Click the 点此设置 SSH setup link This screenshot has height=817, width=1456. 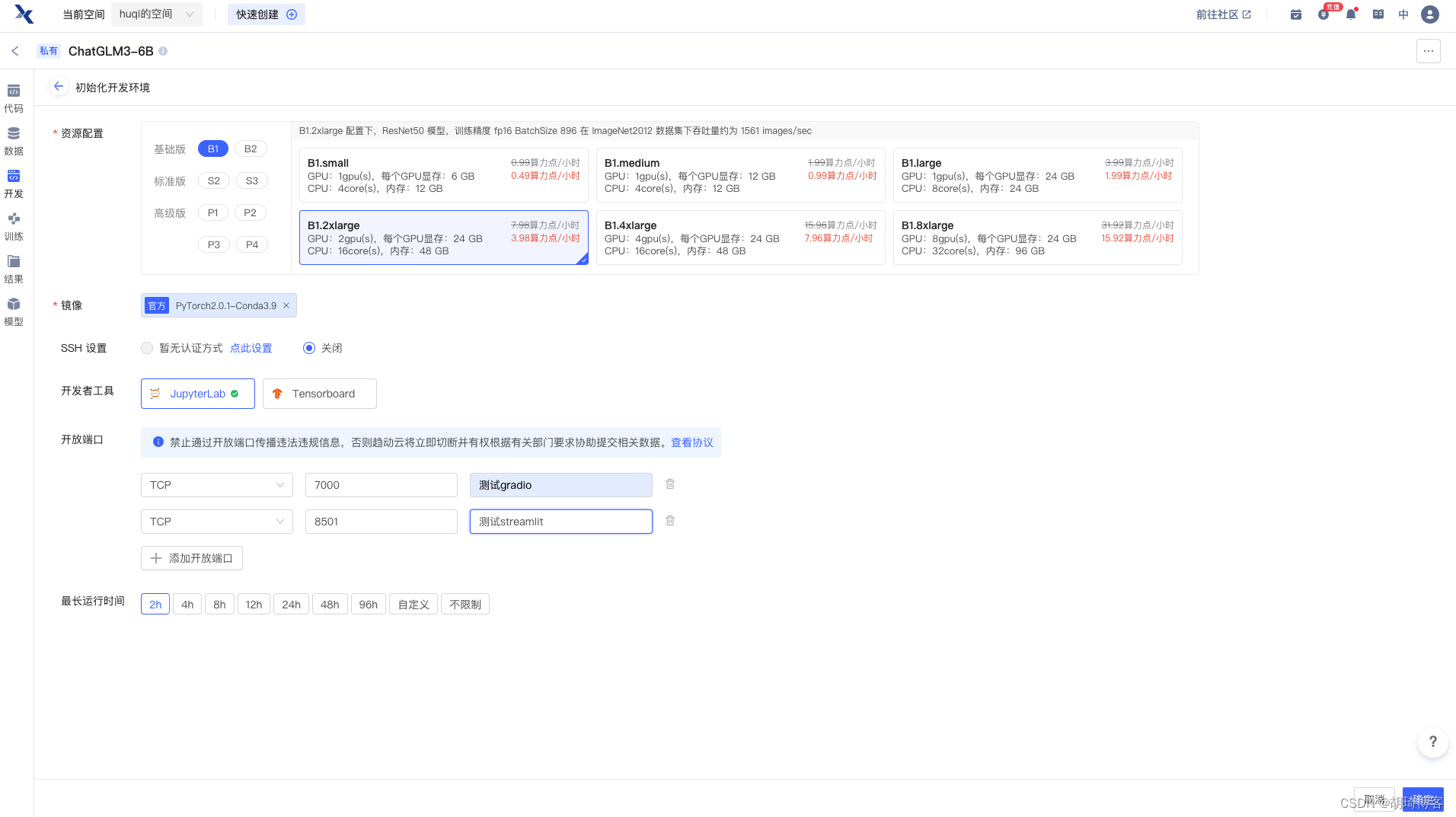coord(251,348)
